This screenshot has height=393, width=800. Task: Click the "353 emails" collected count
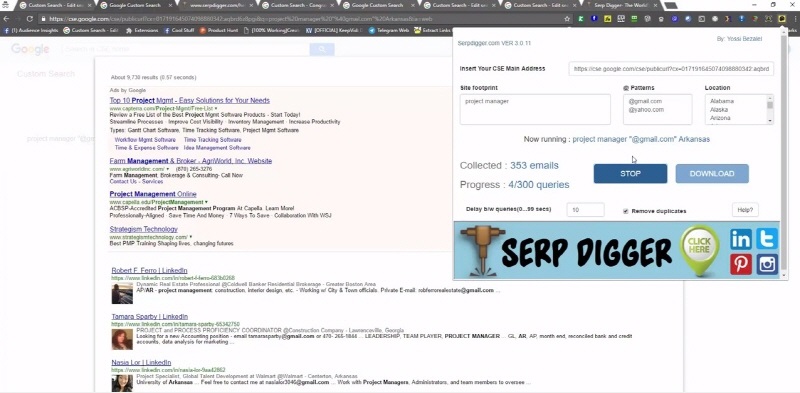pyautogui.click(x=534, y=165)
